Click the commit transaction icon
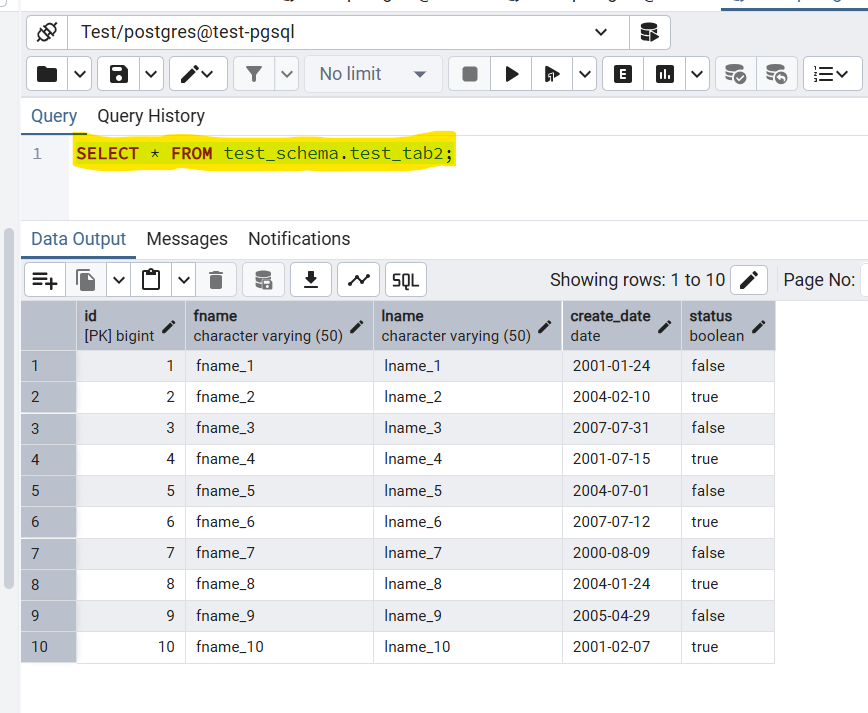 [x=736, y=74]
